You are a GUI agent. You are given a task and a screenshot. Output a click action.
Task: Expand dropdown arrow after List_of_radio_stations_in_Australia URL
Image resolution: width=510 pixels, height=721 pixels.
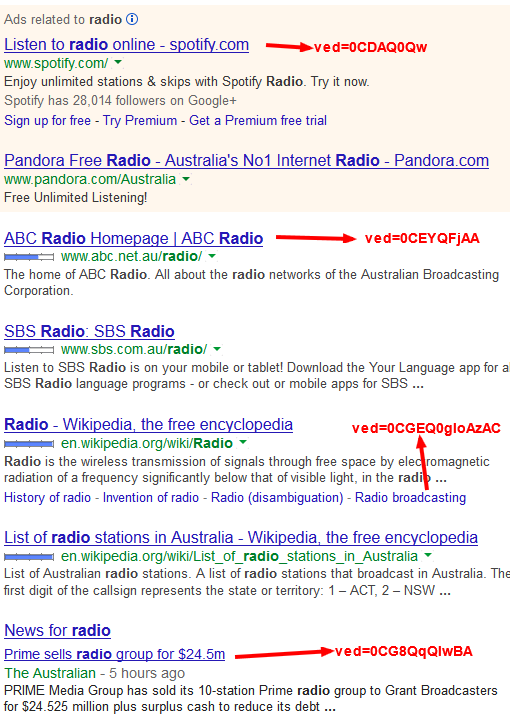[x=428, y=555]
